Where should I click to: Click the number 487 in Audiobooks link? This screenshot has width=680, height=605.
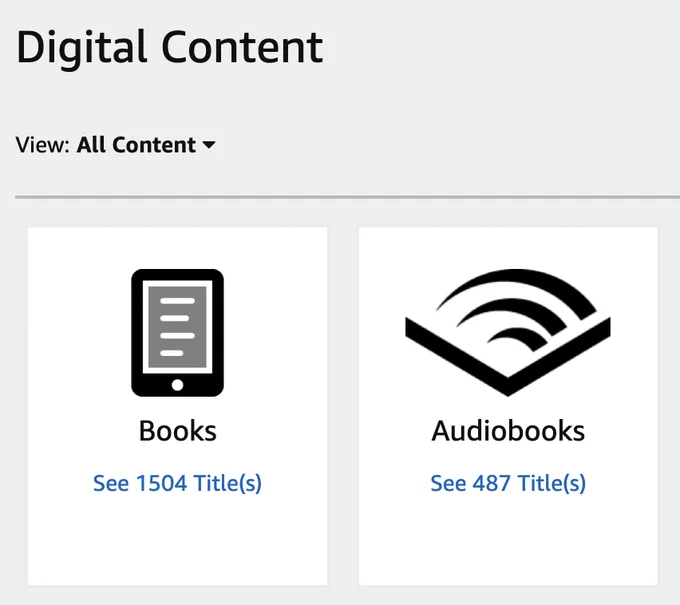click(491, 483)
